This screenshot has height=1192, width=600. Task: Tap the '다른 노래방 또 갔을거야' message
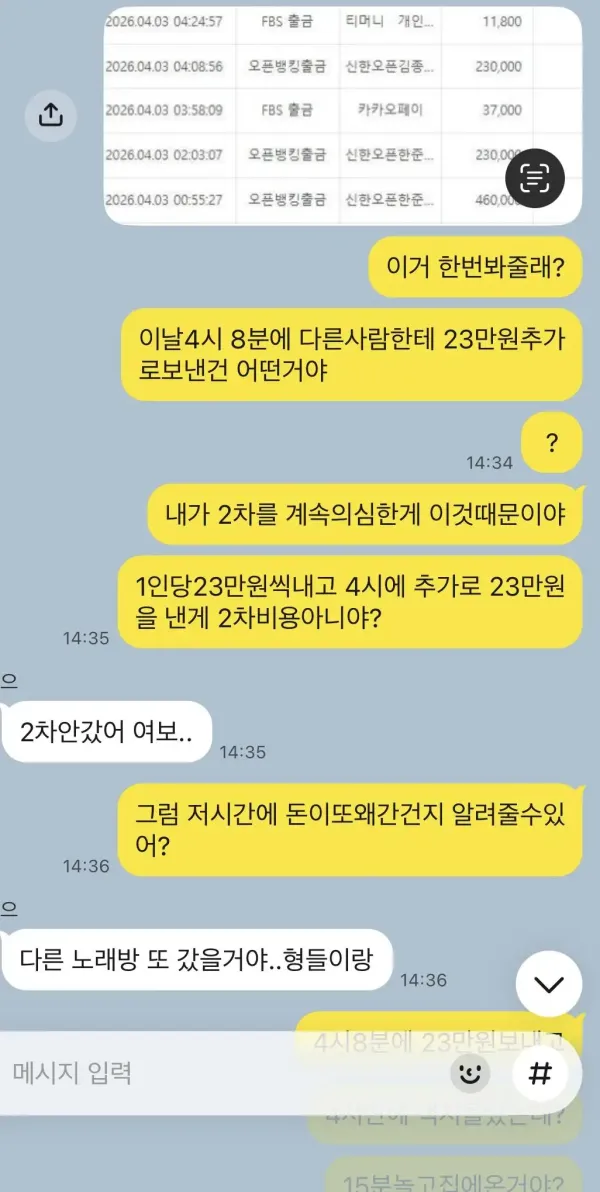click(196, 959)
